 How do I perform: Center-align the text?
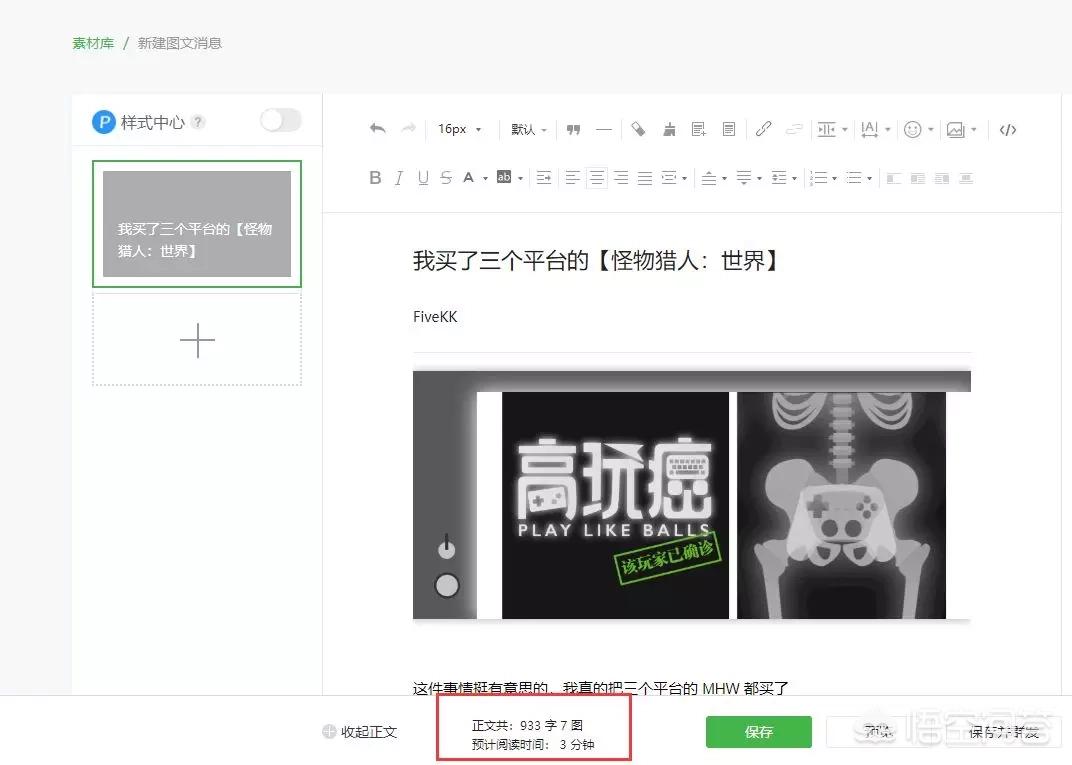coord(597,178)
